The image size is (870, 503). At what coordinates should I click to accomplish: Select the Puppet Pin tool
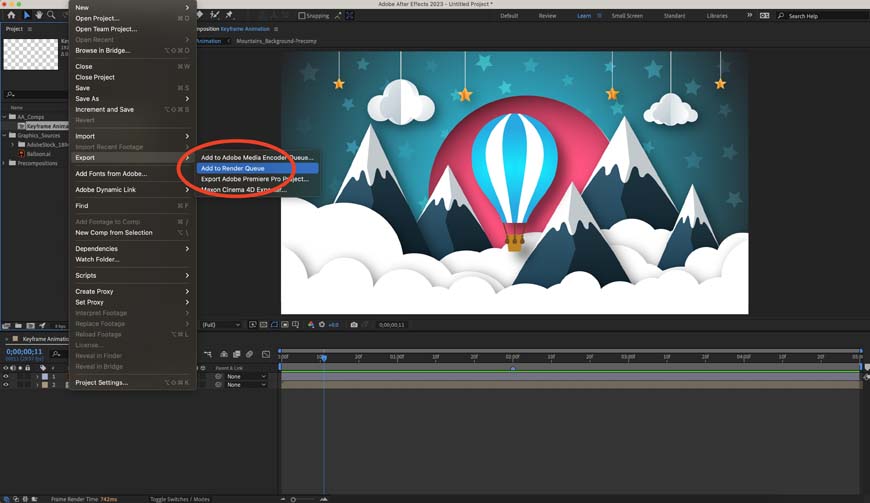(x=229, y=16)
